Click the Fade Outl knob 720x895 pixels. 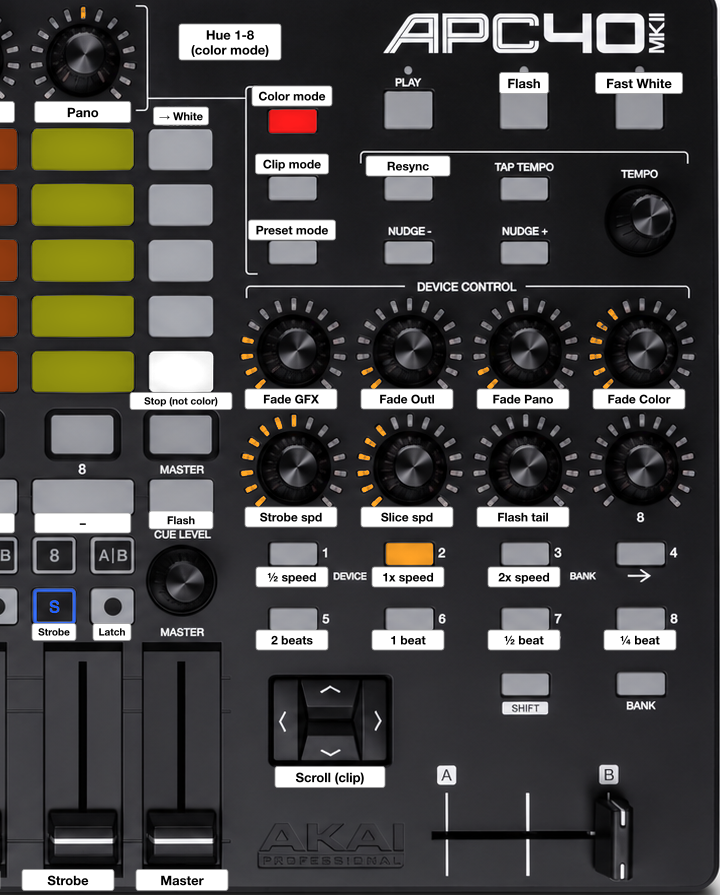tap(410, 349)
